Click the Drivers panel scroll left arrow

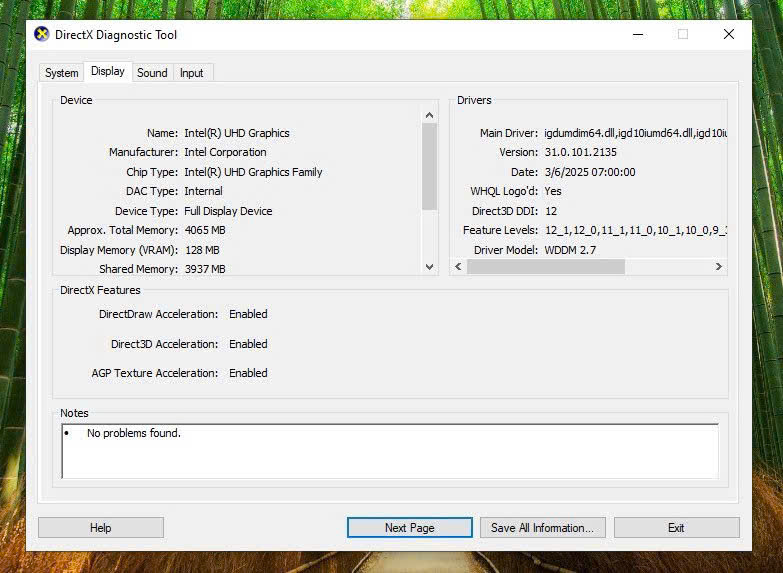459,267
